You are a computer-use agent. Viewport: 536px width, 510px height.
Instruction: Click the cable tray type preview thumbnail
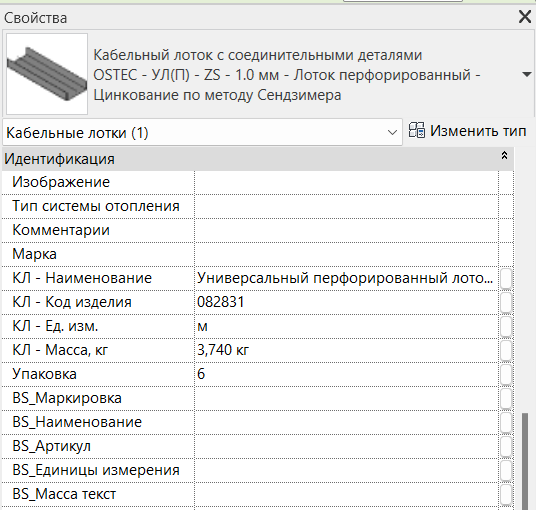point(47,74)
